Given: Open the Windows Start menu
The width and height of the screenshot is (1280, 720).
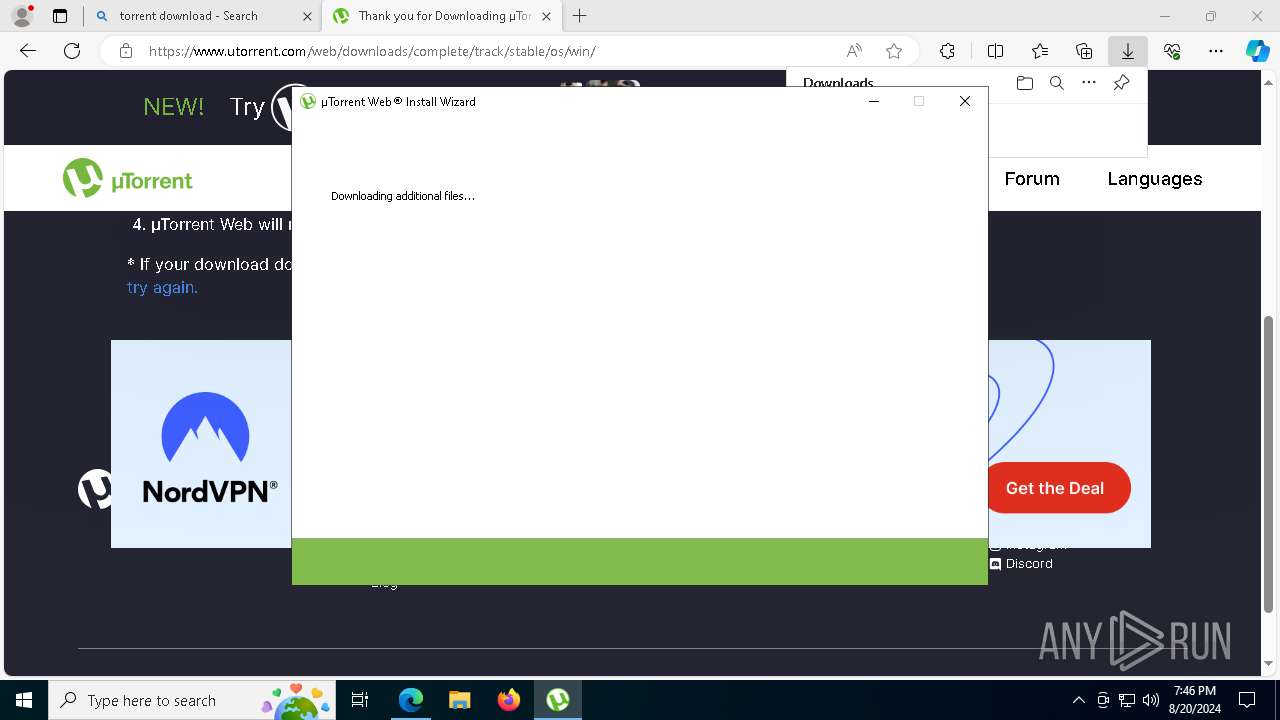Looking at the screenshot, I should tap(24, 700).
